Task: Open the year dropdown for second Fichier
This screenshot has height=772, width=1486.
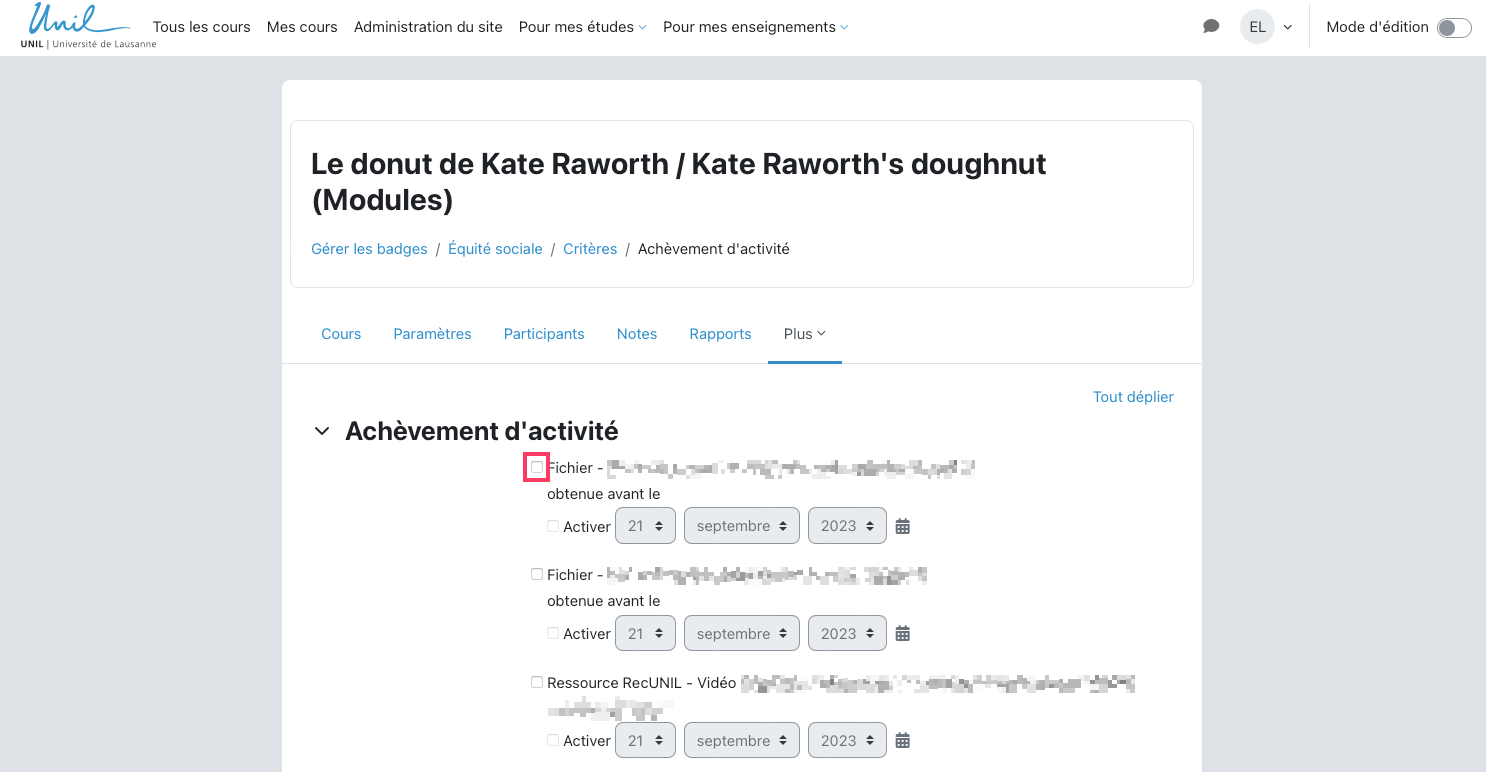Action: (846, 633)
